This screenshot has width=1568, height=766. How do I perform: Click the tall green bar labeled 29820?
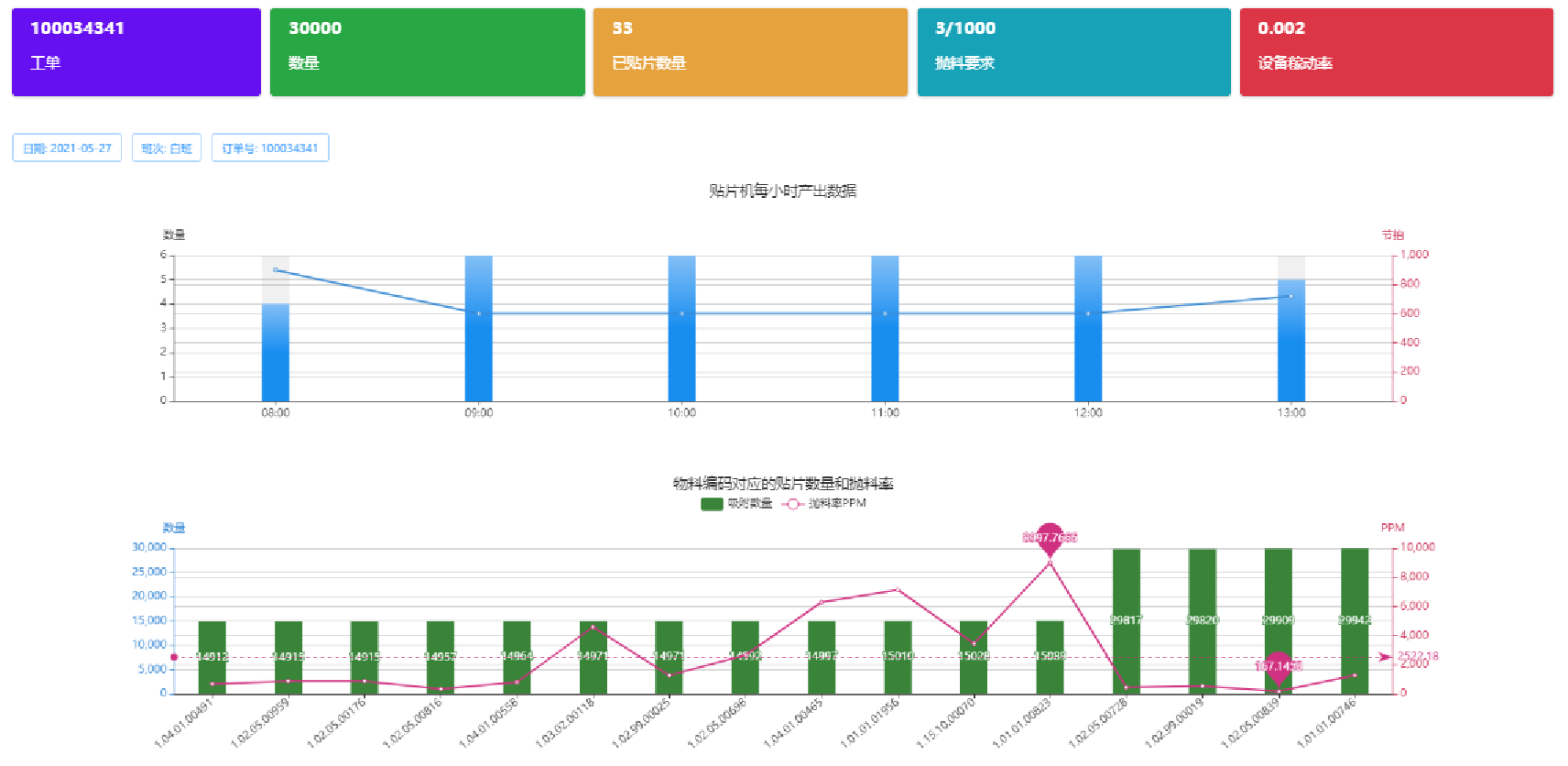[1203, 621]
